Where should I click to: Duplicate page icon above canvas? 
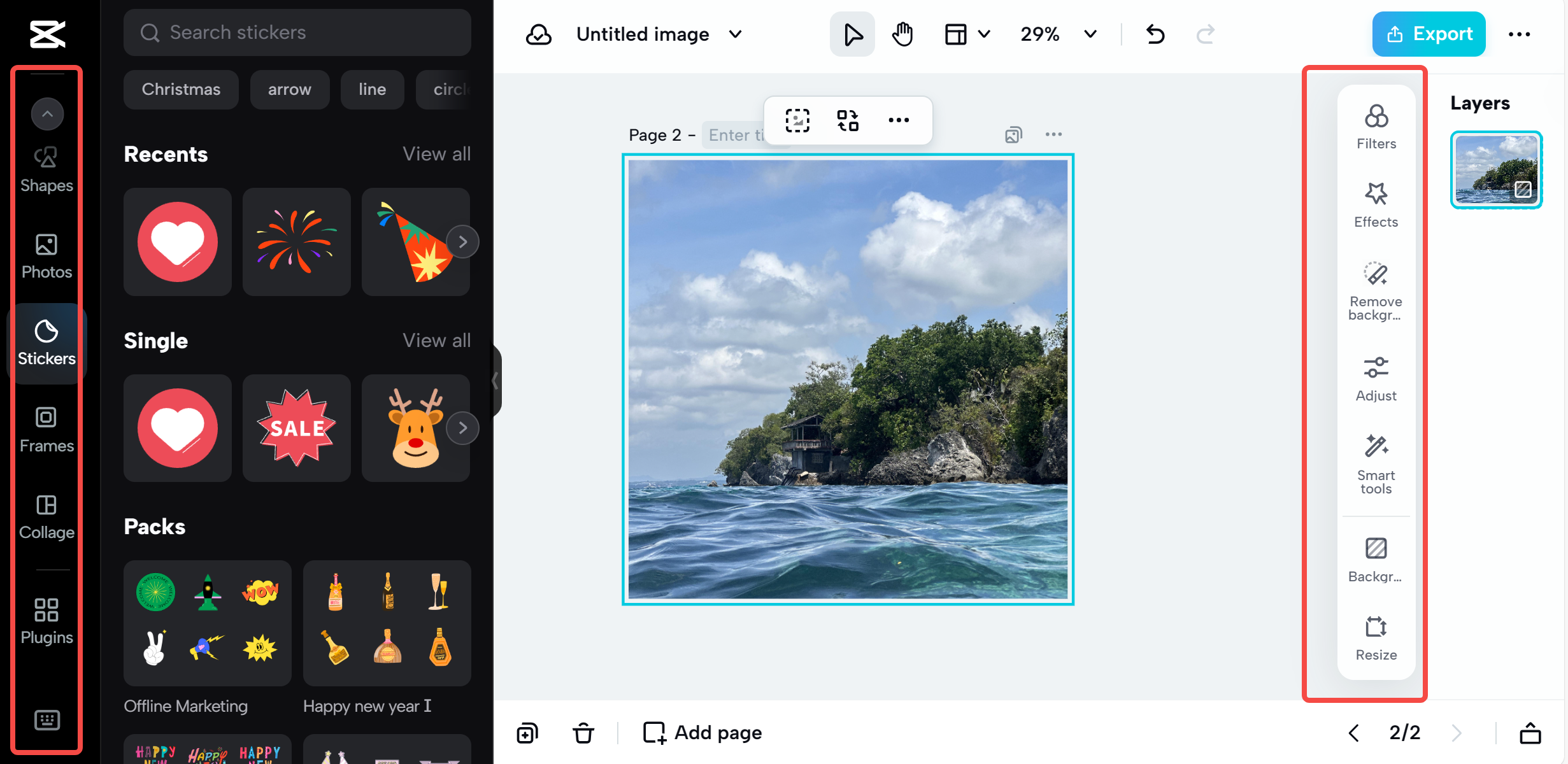pos(1013,134)
